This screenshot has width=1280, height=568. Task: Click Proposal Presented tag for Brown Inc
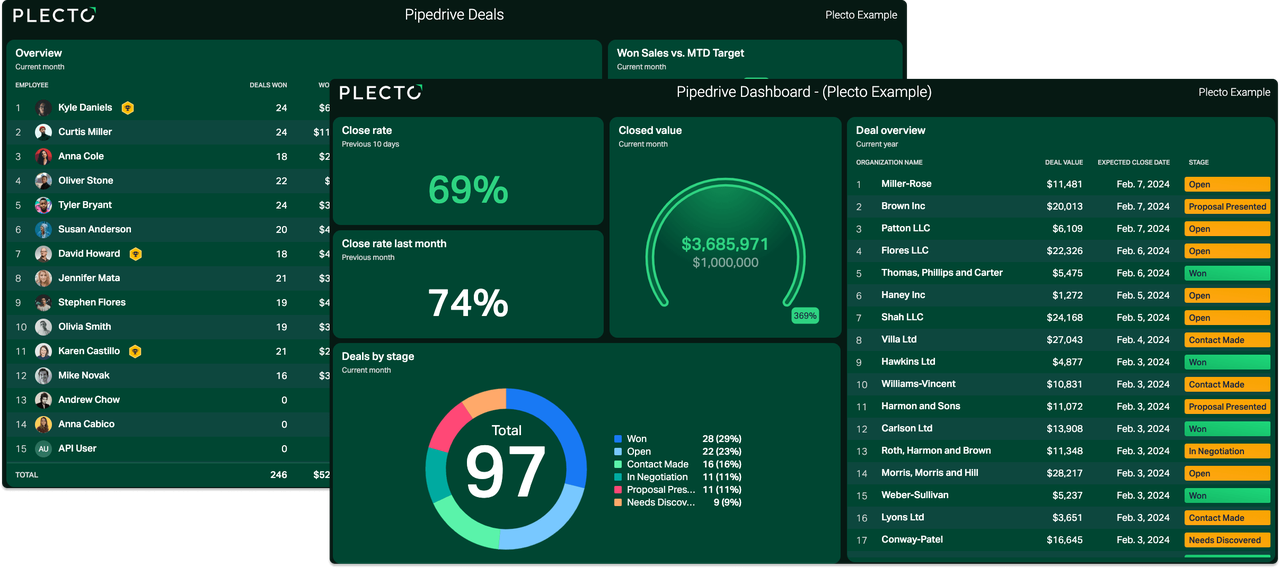(x=1227, y=207)
